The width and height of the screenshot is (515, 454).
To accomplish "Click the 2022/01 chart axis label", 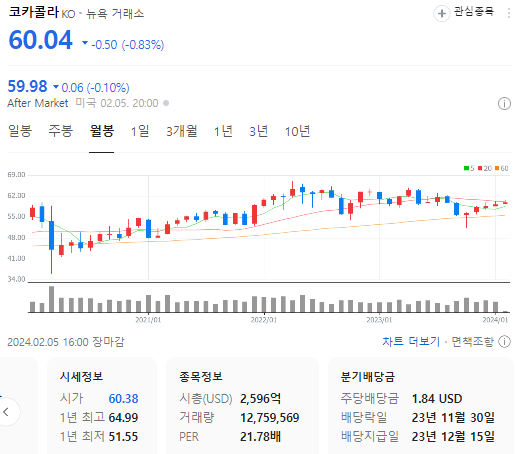I will pyautogui.click(x=264, y=320).
